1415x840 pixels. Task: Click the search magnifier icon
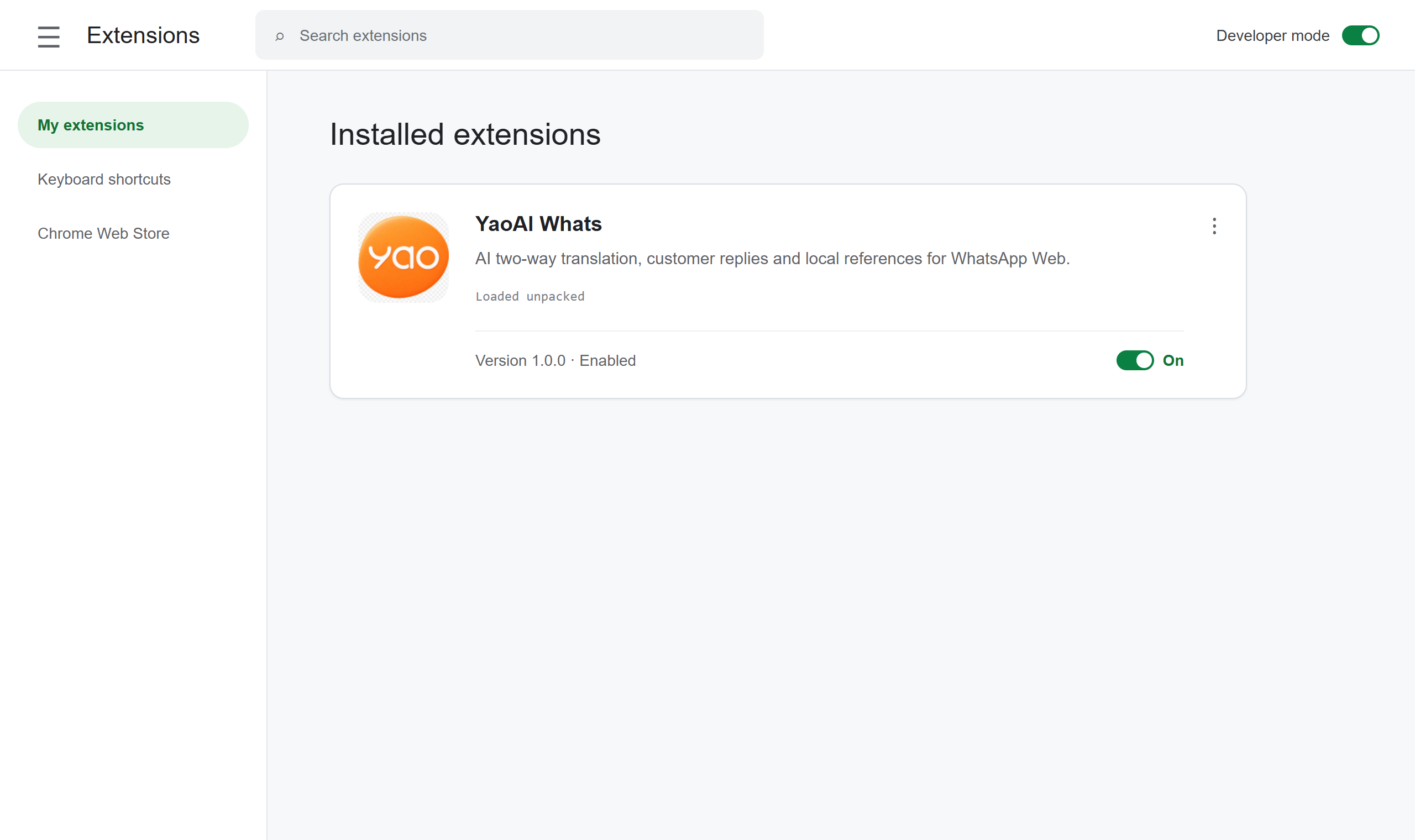point(280,36)
